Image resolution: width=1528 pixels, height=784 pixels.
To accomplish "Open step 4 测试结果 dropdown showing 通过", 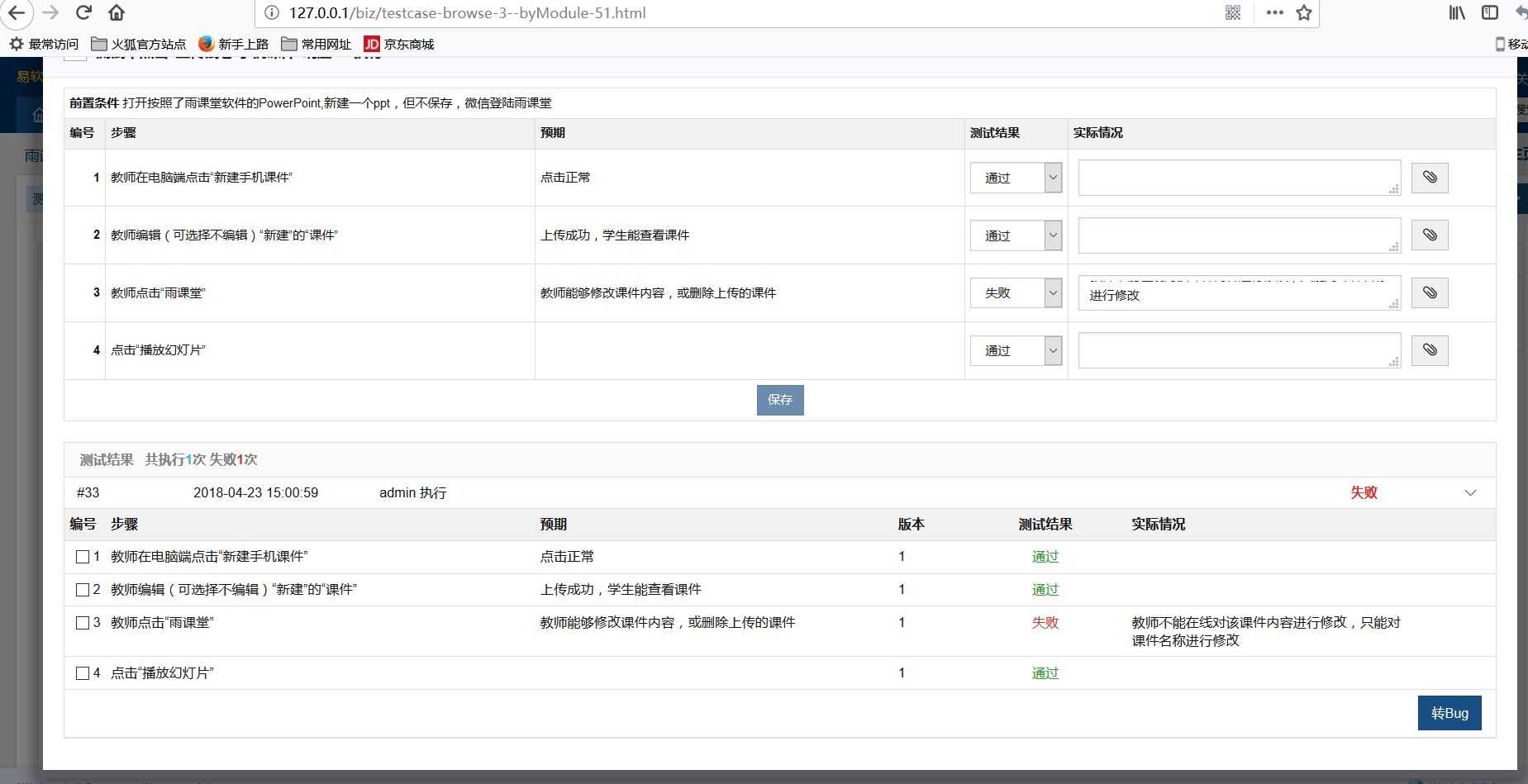I will click(x=1016, y=350).
